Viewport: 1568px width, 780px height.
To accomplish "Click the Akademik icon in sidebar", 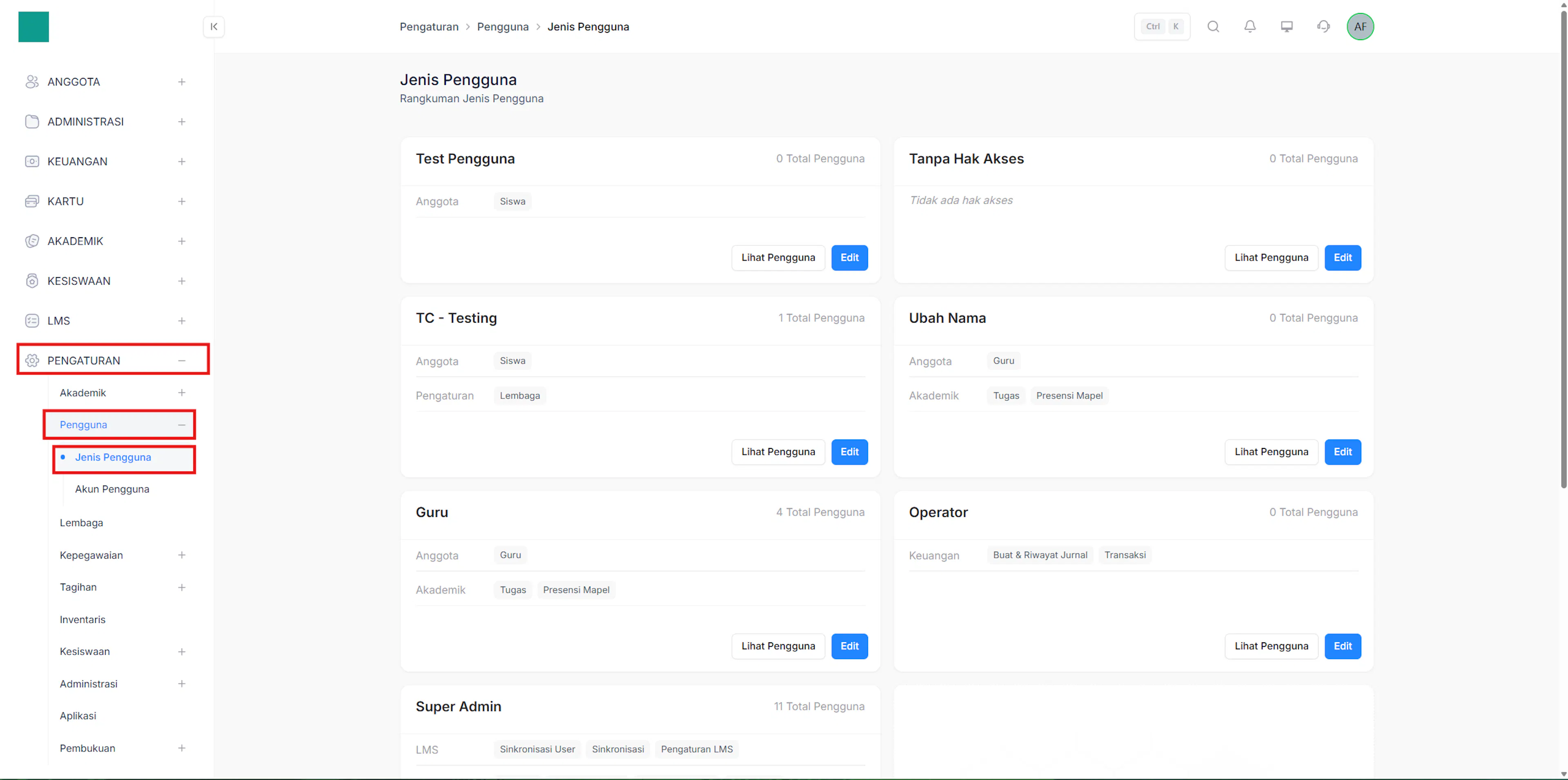I will 32,241.
